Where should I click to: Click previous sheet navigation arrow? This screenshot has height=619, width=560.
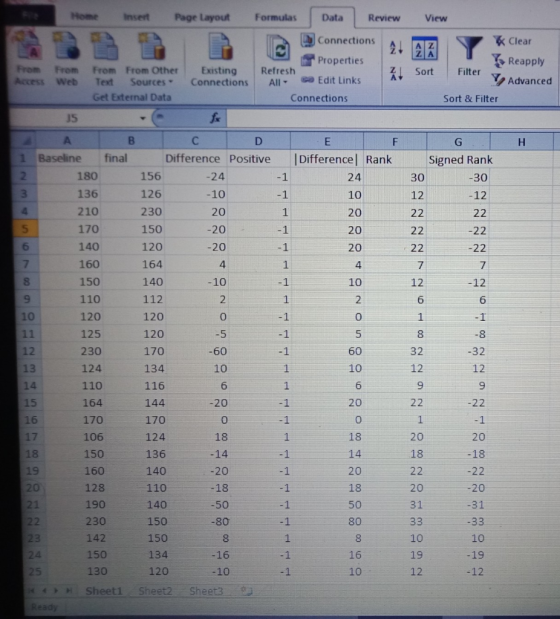pos(44,591)
